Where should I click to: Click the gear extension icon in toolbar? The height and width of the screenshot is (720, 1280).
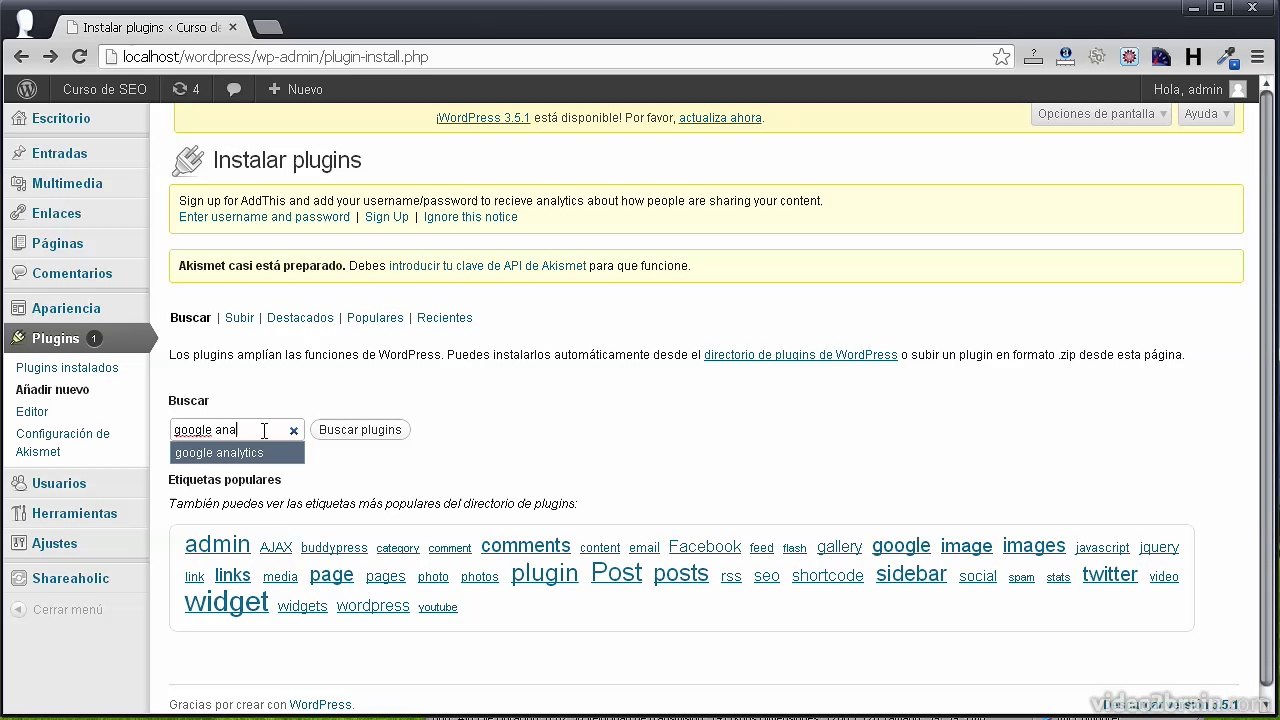click(1097, 57)
